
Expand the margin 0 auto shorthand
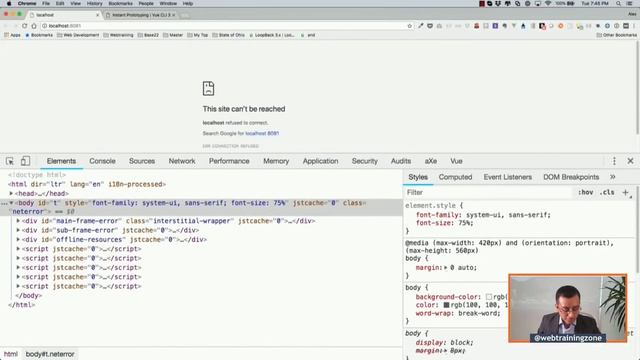tap(446, 268)
